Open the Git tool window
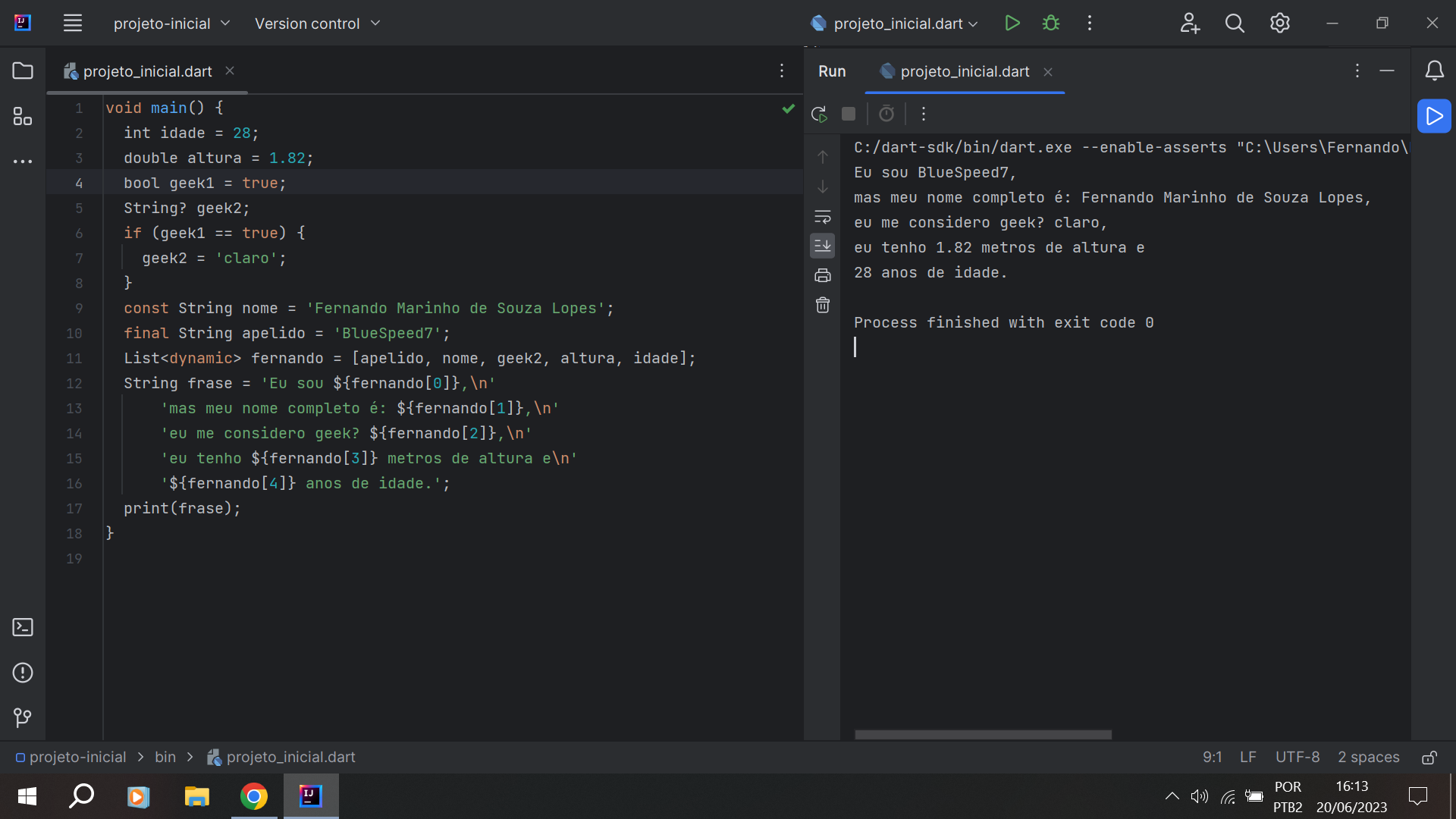The height and width of the screenshot is (819, 1456). tap(23, 717)
